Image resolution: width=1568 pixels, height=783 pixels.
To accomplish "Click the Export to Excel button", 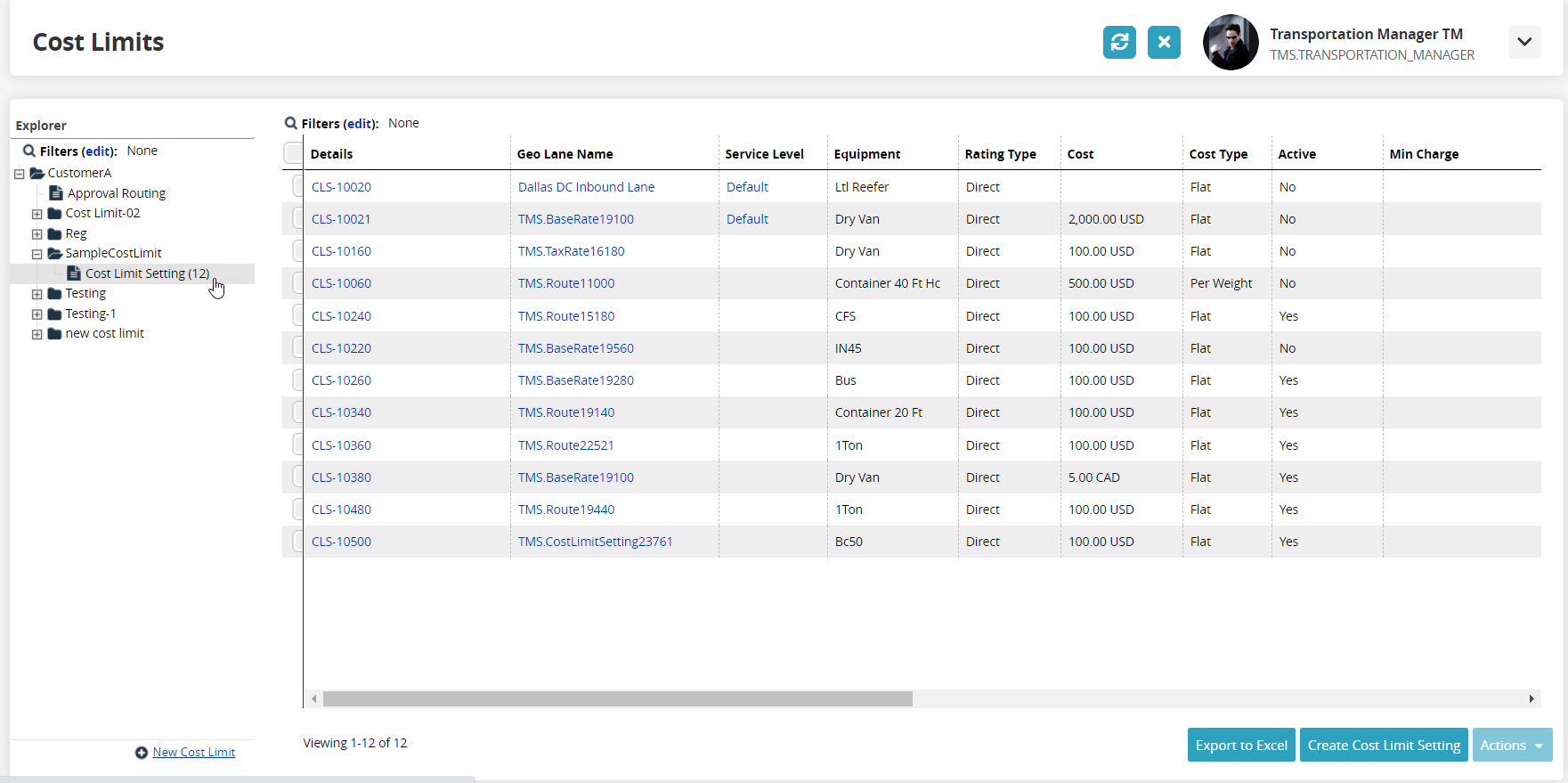I will coord(1241,746).
